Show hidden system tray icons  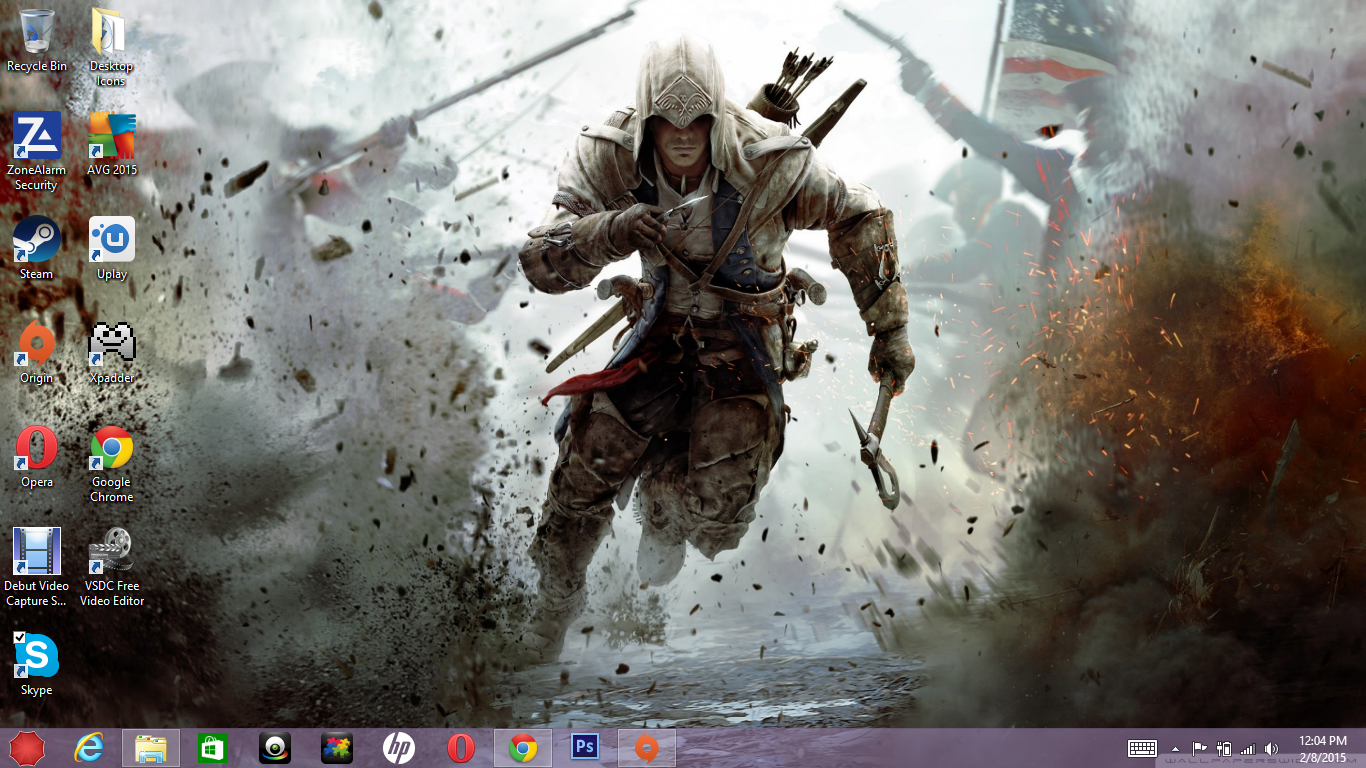point(1175,748)
